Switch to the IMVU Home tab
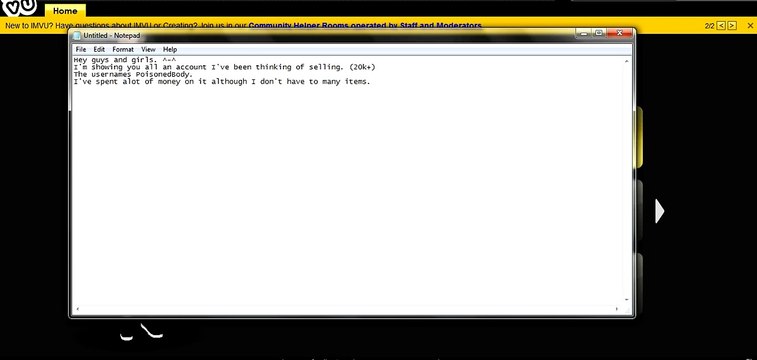The image size is (757, 360). click(x=65, y=11)
